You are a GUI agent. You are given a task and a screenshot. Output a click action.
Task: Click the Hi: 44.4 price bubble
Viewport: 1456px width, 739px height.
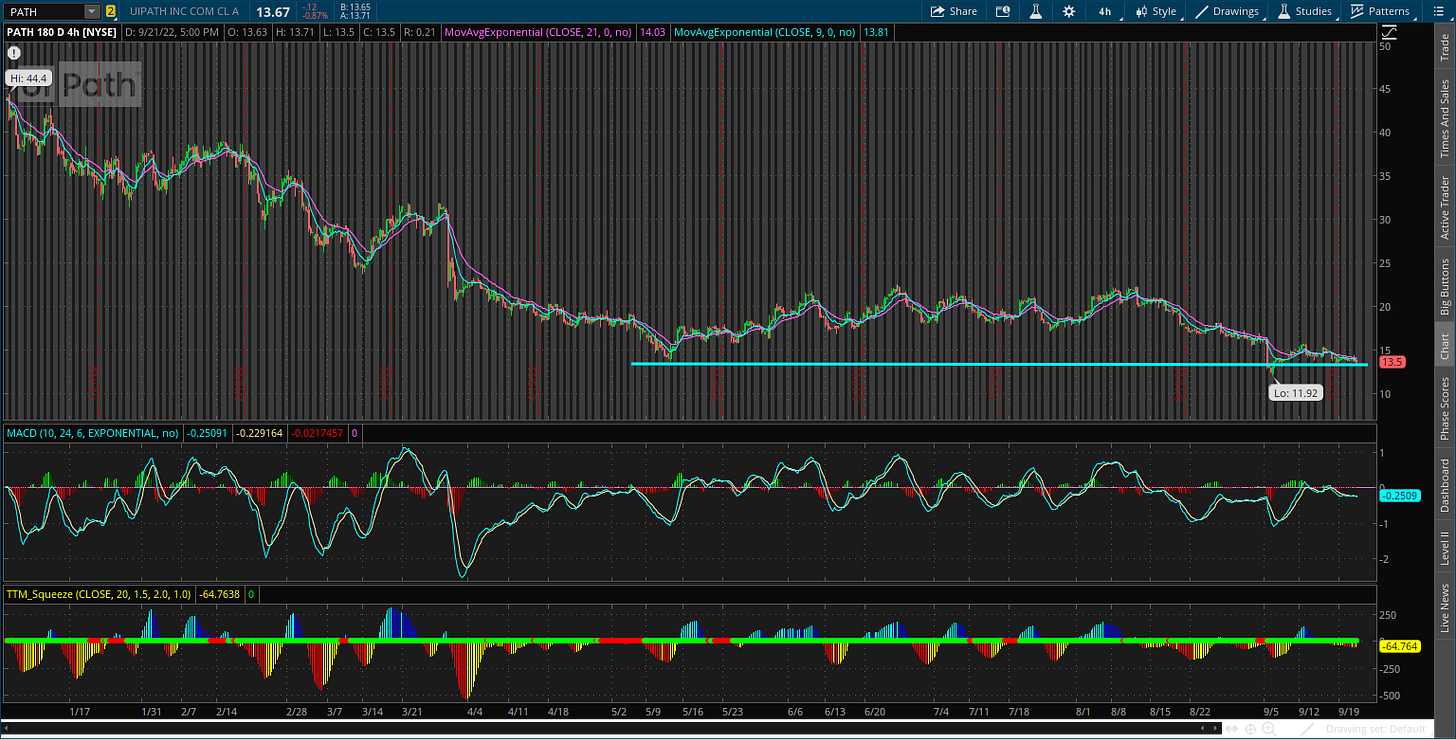28,78
